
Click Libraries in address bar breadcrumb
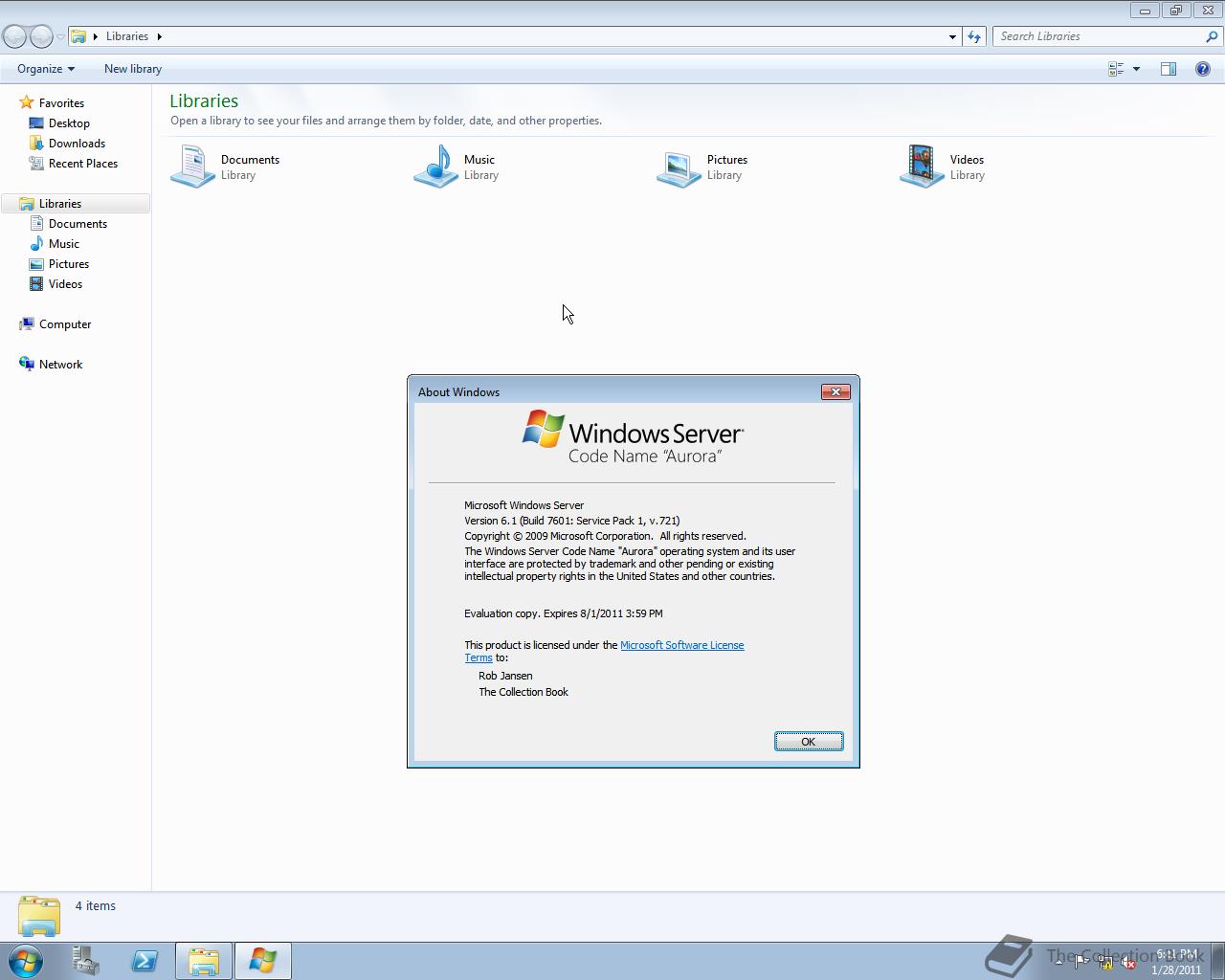coord(127,36)
